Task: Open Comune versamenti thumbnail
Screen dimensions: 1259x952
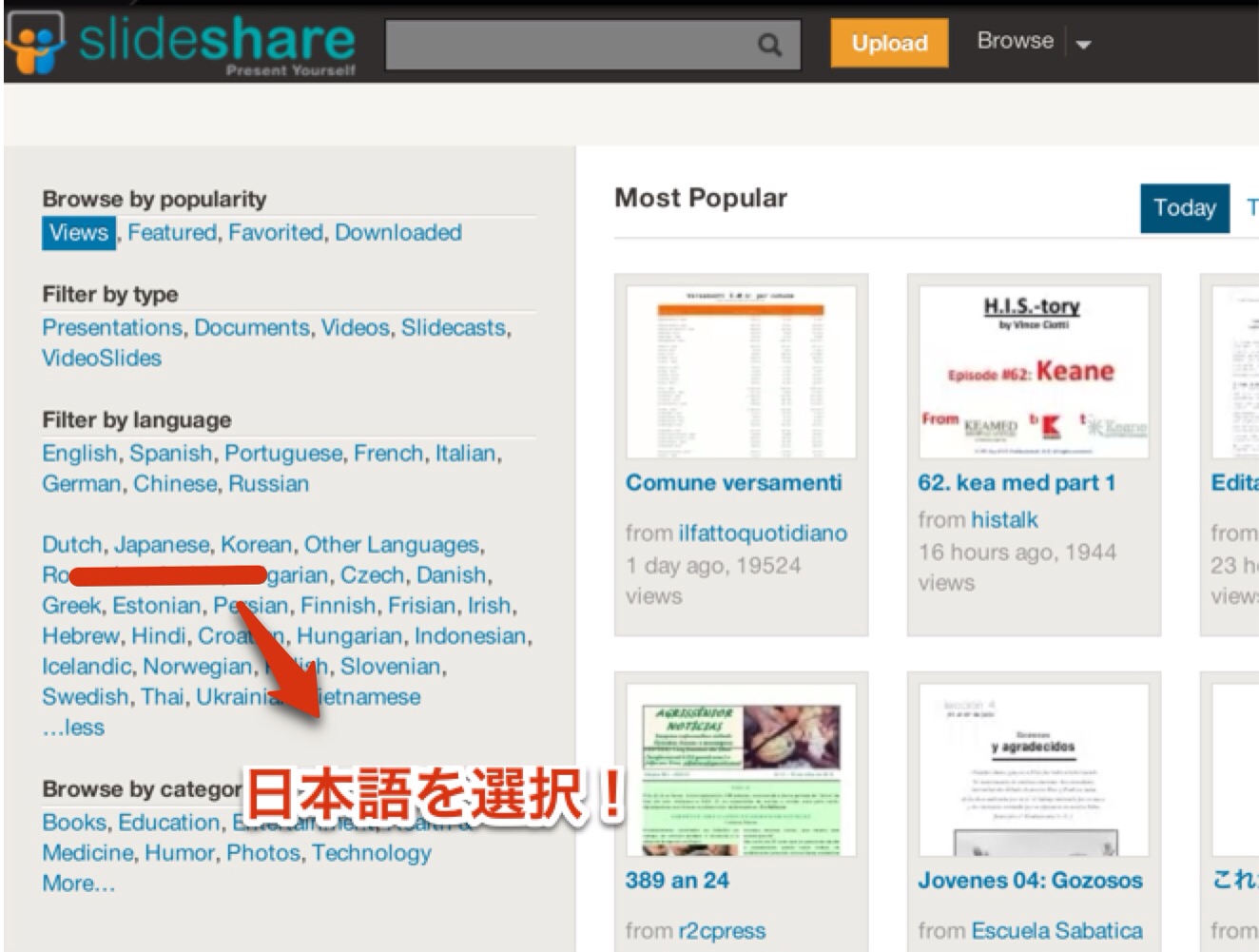Action: tap(741, 372)
